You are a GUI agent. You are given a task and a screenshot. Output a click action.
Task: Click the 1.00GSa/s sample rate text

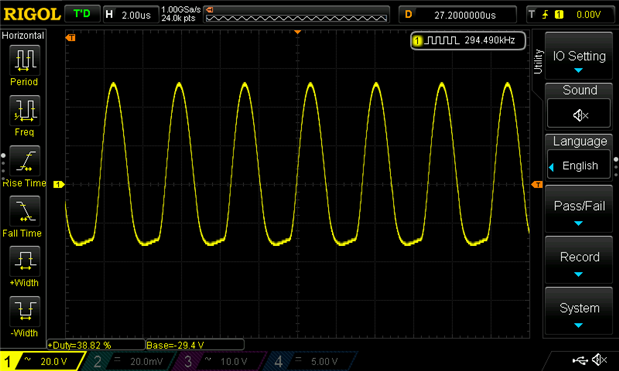(181, 10)
